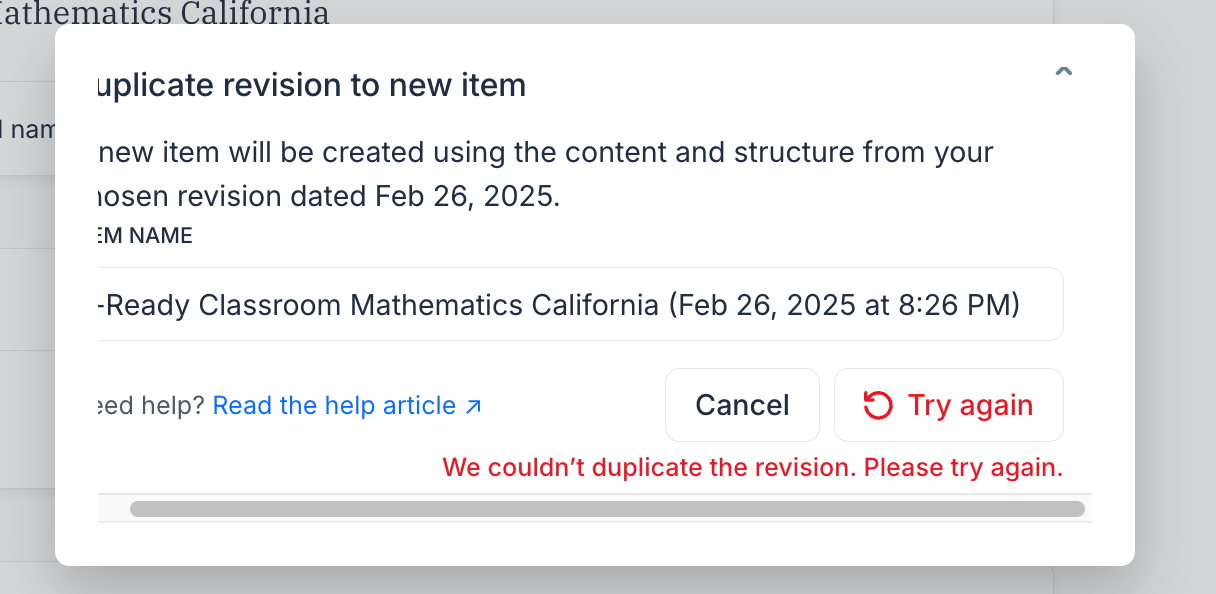The height and width of the screenshot is (594, 1216).
Task: Click the horizontal scrollbar thumb in dialog
Action: (x=607, y=509)
